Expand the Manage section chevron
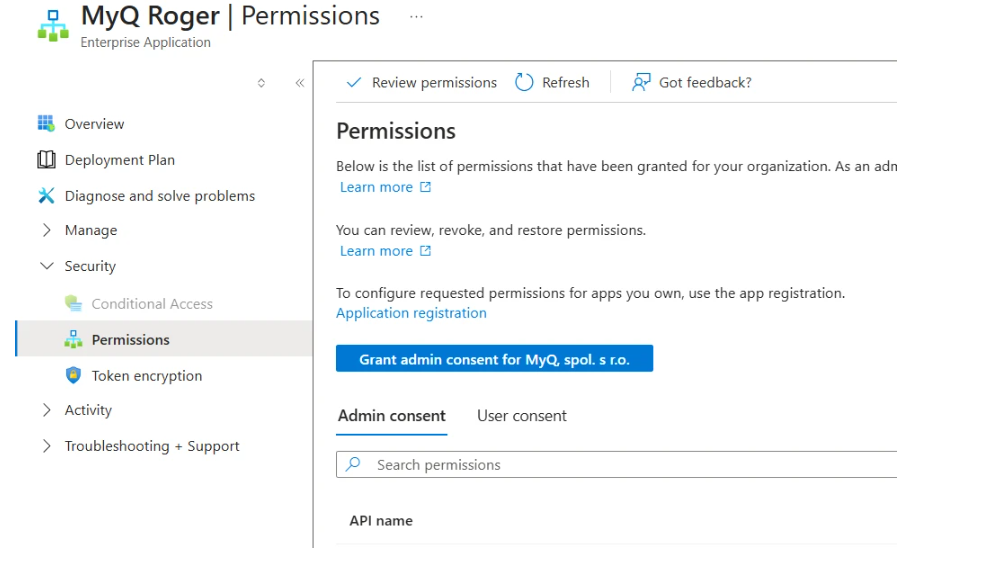 coord(46,230)
